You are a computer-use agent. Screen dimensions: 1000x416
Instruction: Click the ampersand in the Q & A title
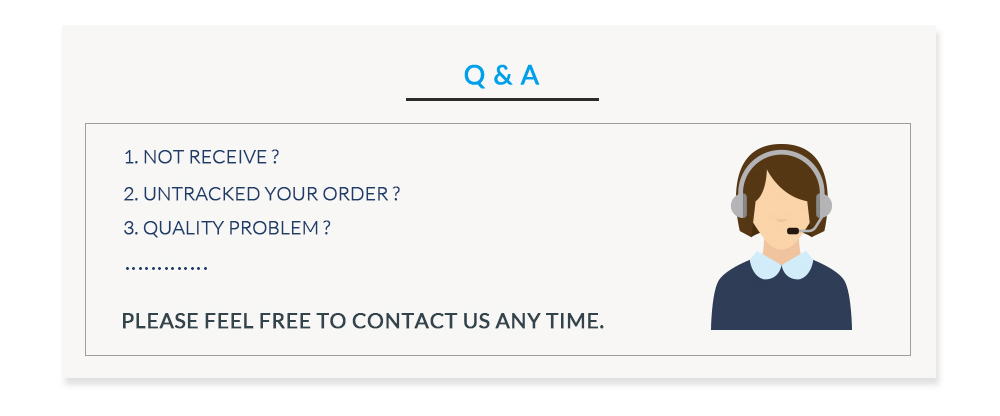[502, 75]
